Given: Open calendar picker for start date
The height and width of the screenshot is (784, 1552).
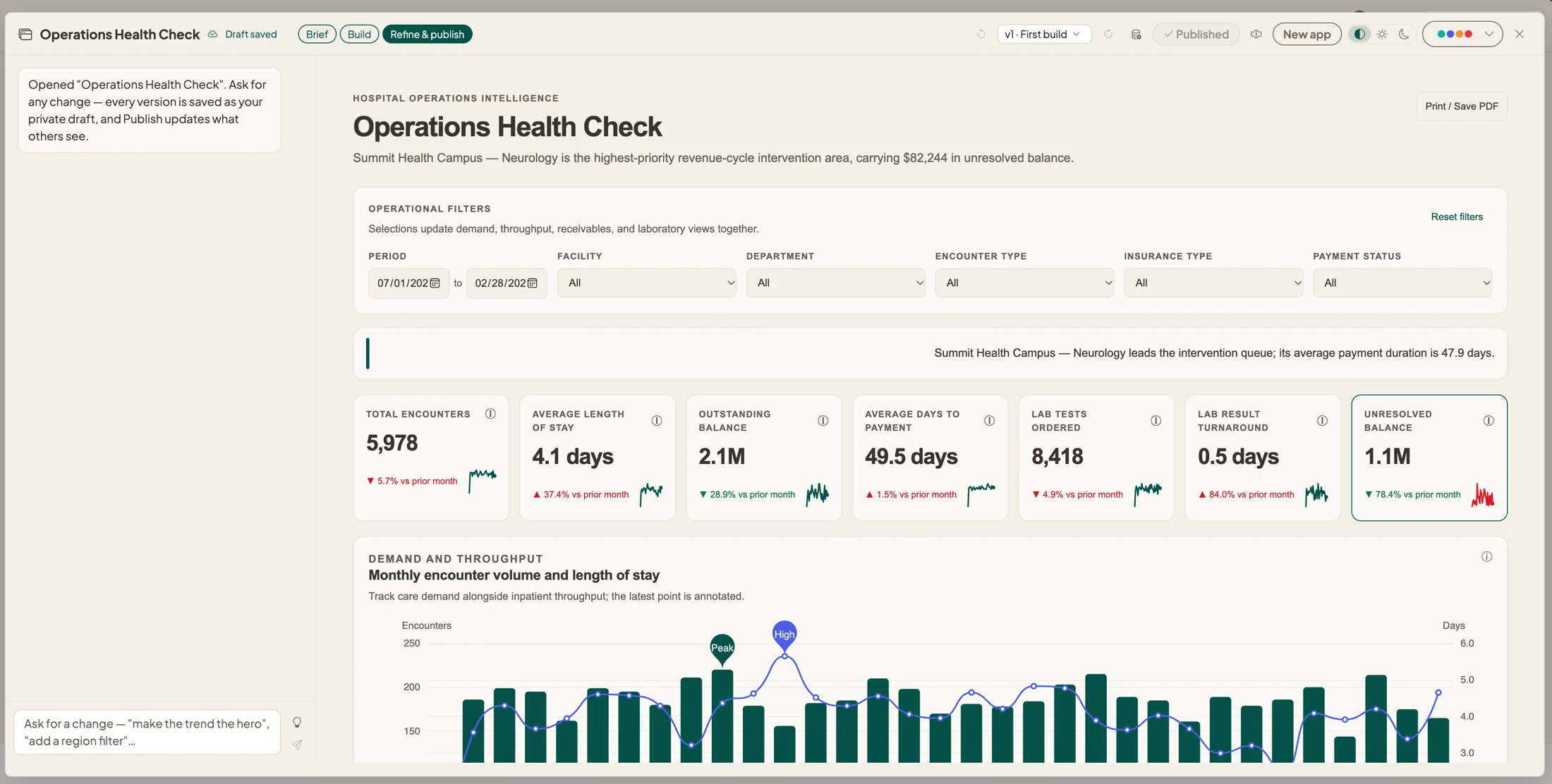Looking at the screenshot, I should (435, 283).
